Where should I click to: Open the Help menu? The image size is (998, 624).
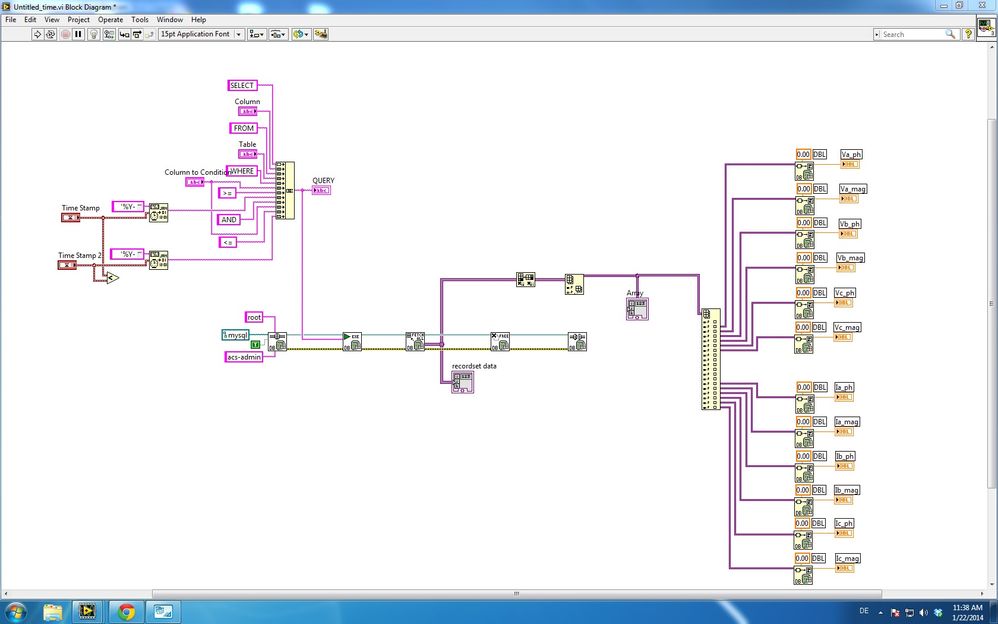pyautogui.click(x=199, y=20)
